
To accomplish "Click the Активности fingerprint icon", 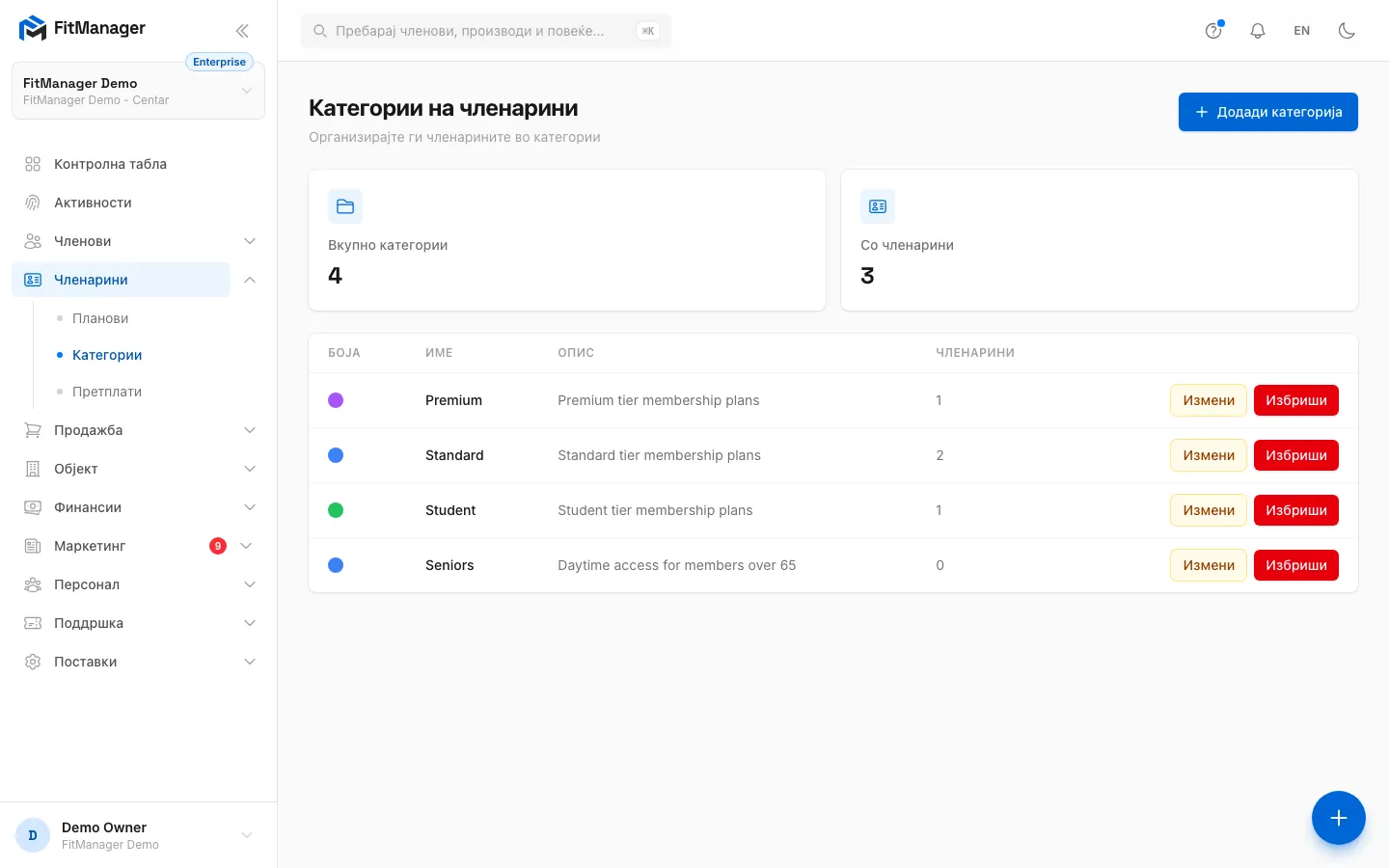I will (x=33, y=203).
